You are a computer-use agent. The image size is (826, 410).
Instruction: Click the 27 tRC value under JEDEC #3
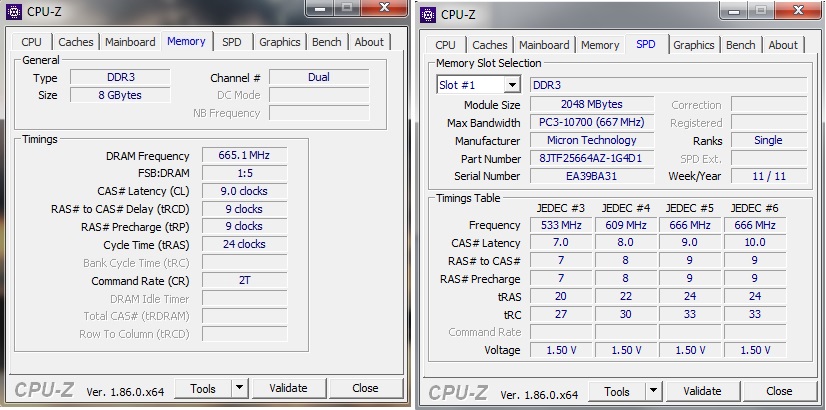click(x=561, y=314)
